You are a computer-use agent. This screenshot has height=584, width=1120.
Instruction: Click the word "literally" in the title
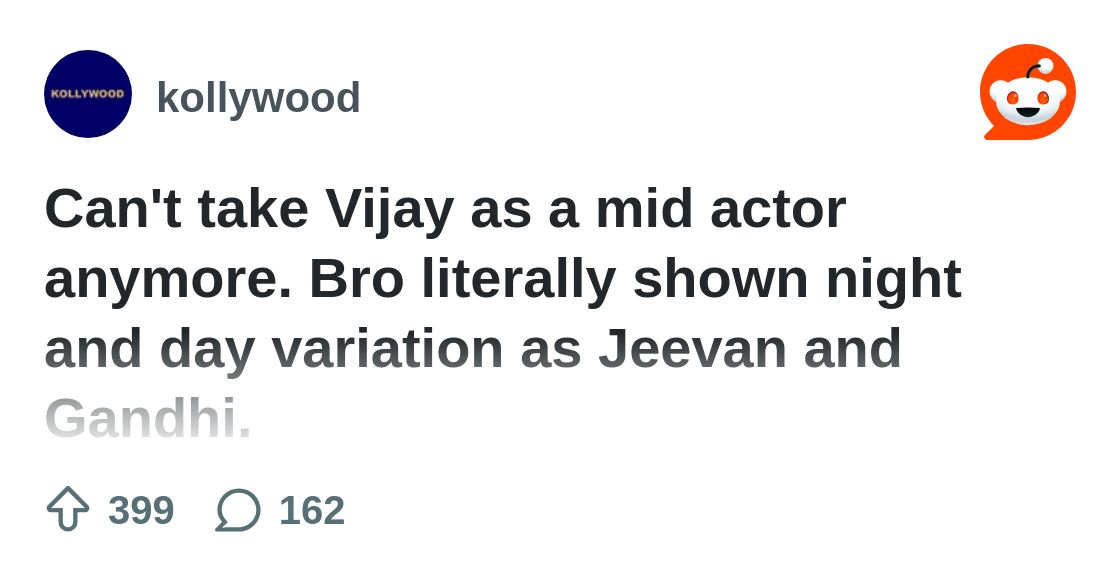pos(517,279)
